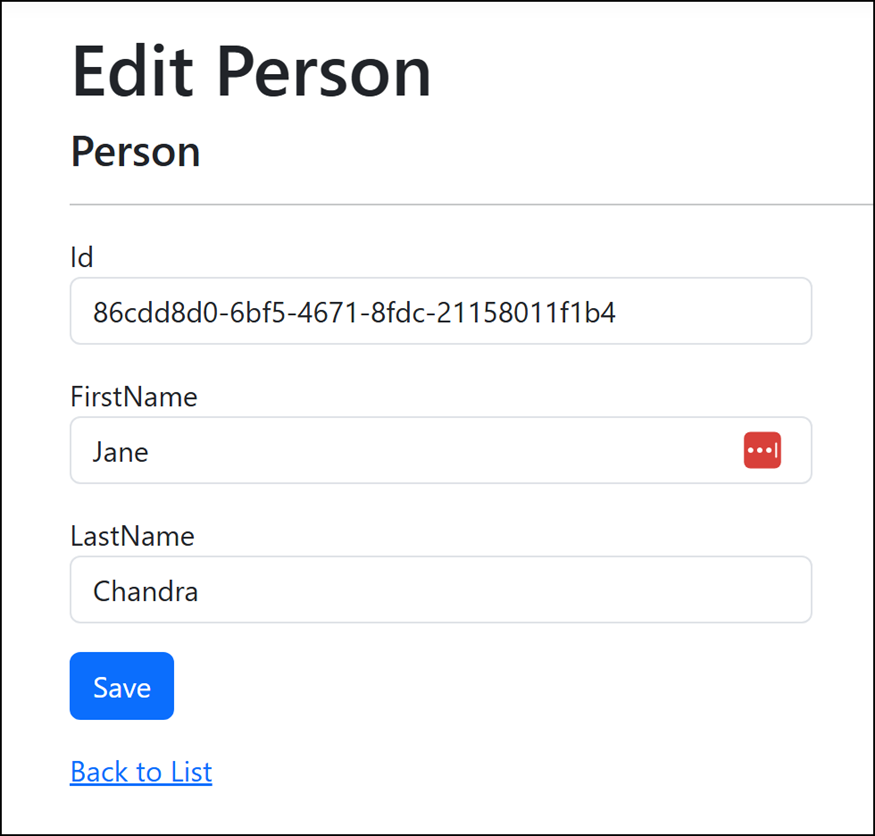Click the horizontal divider below Person heading
This screenshot has width=875, height=836.
pos(472,205)
